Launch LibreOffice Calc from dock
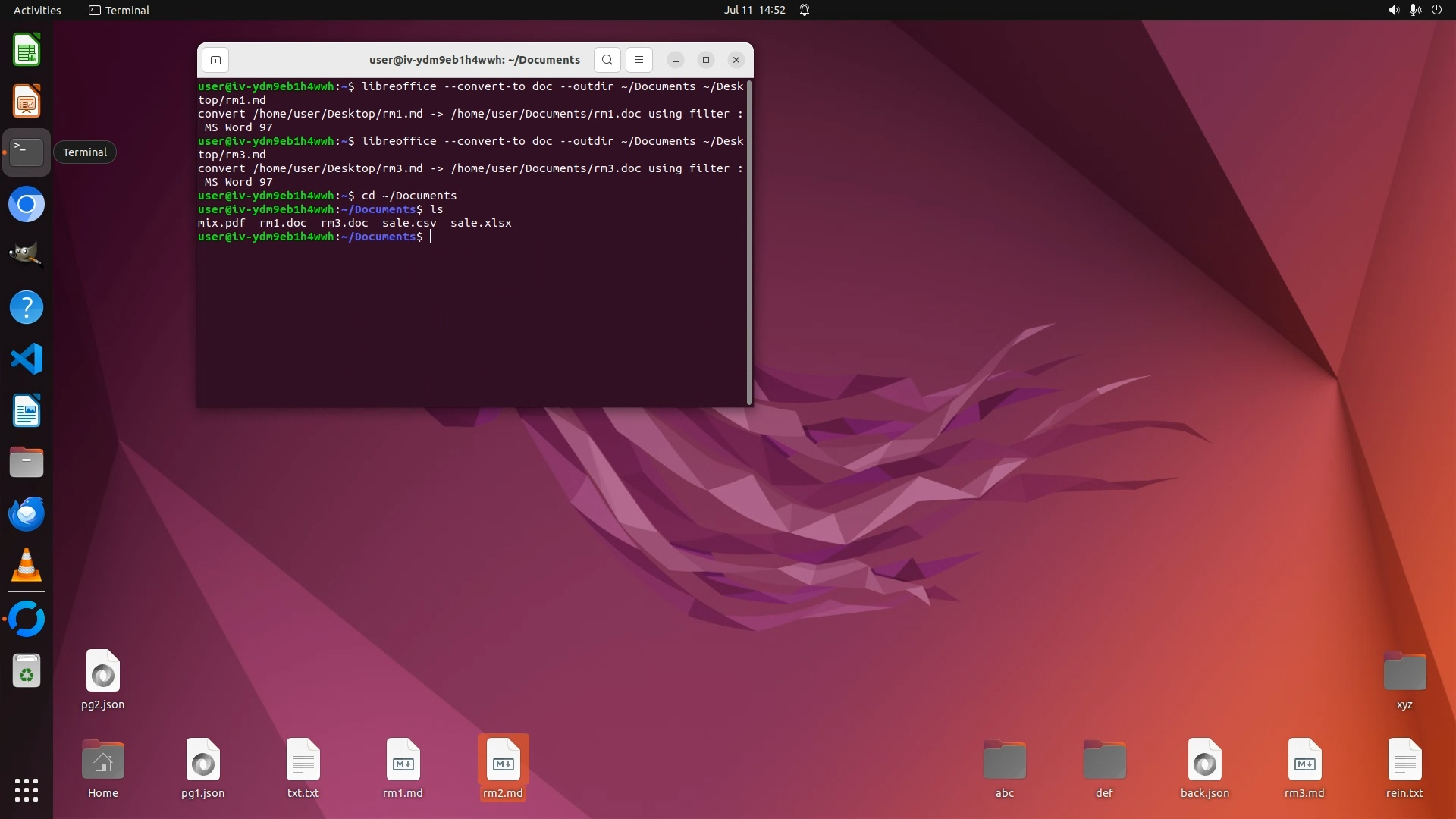 (27, 51)
